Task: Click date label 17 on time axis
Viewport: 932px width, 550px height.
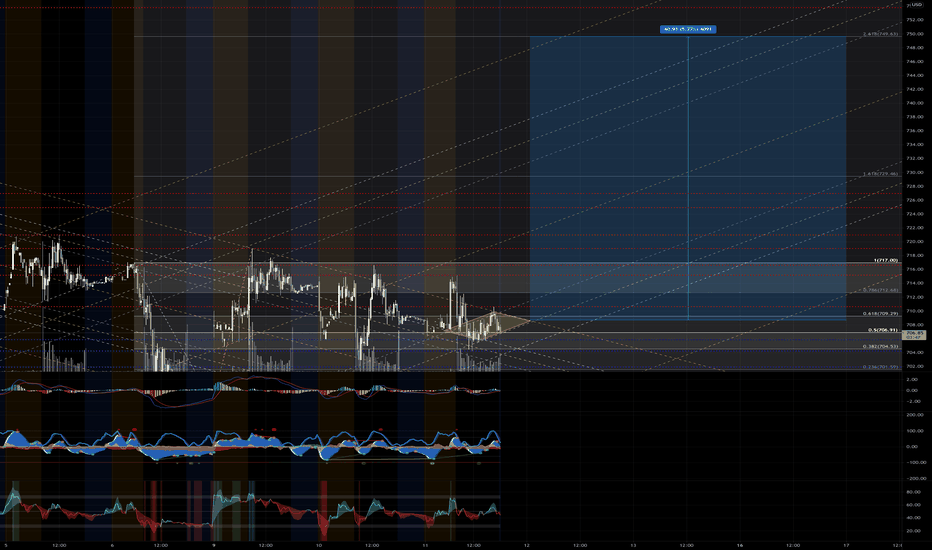Action: point(846,545)
